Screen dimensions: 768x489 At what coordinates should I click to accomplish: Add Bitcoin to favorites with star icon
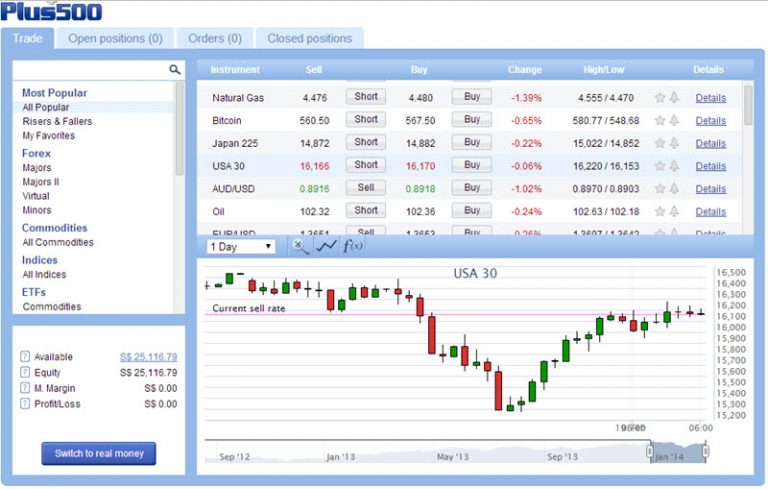click(x=659, y=120)
